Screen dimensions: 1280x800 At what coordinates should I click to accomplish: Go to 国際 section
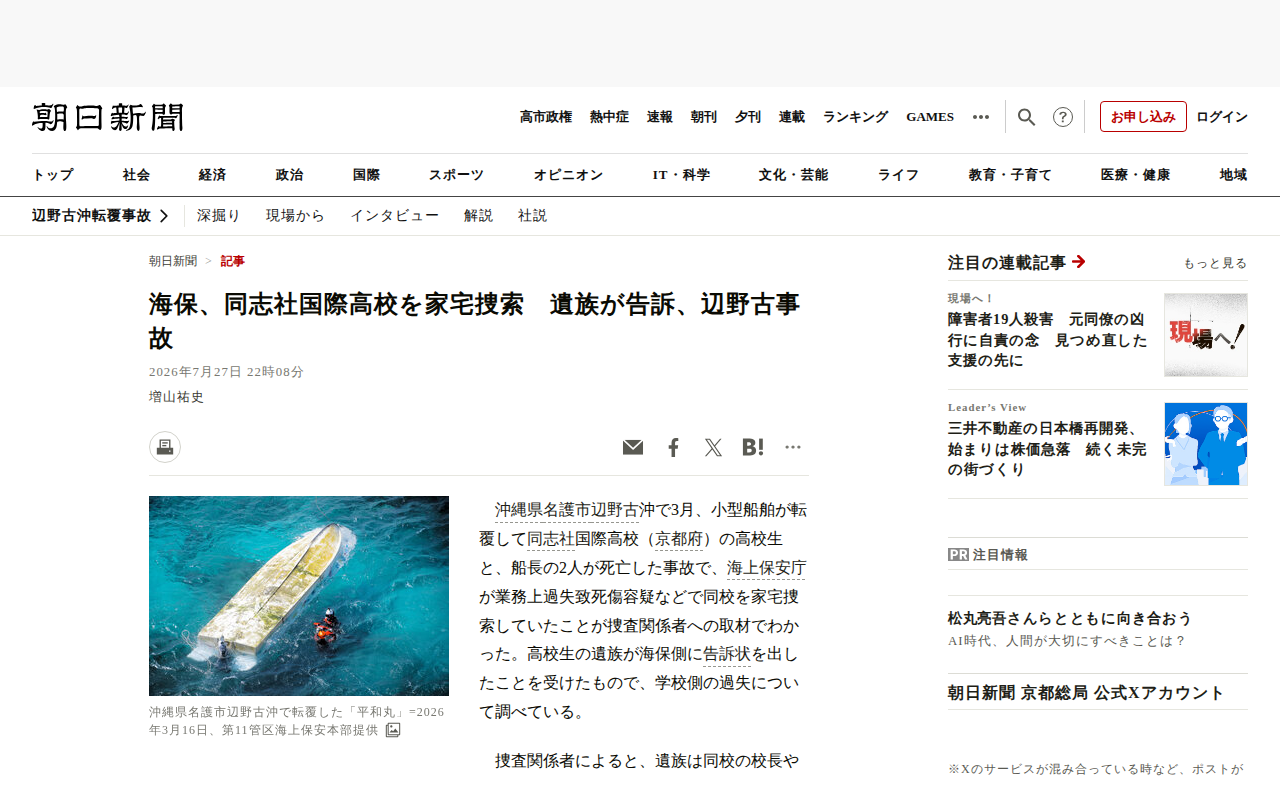(366, 175)
